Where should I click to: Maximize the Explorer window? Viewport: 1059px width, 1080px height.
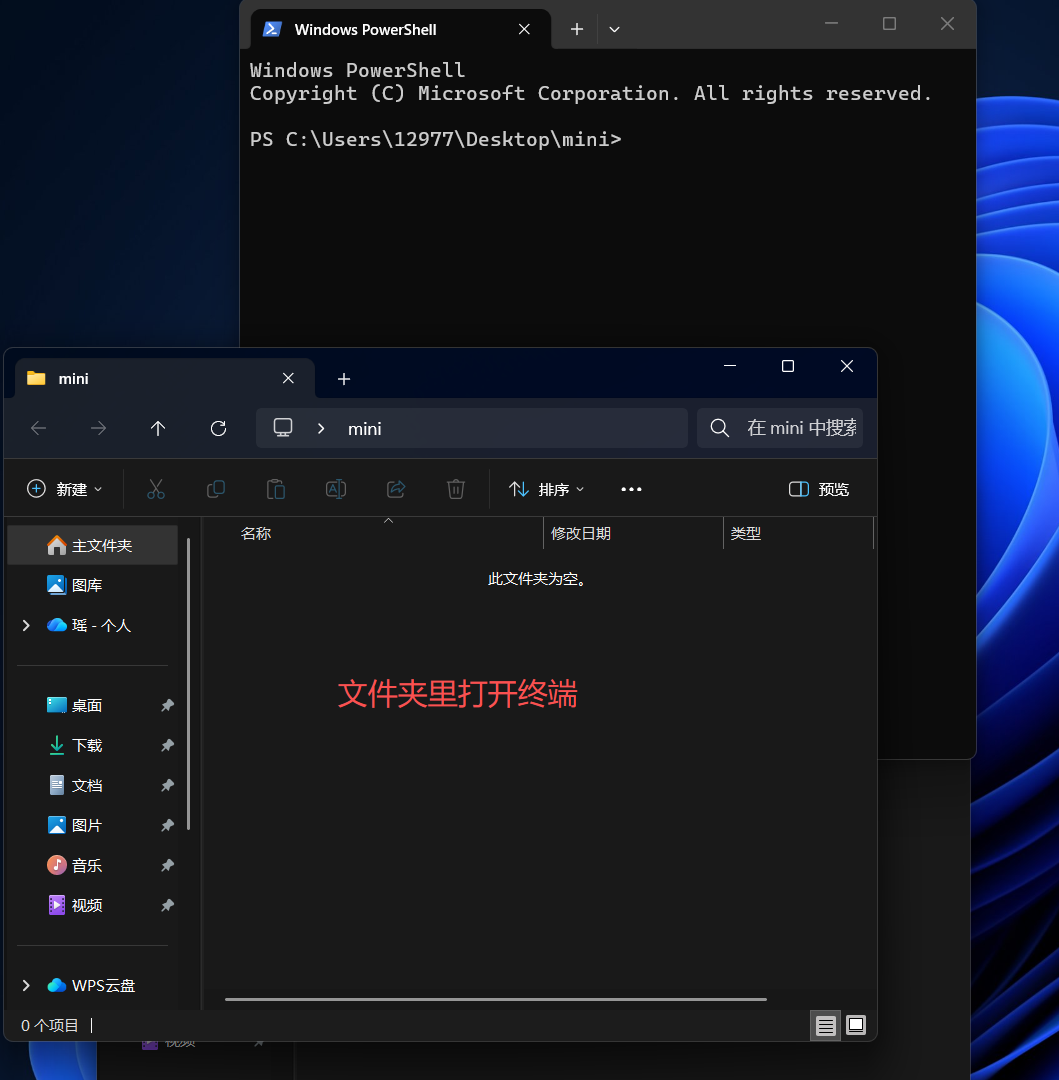[x=788, y=366]
